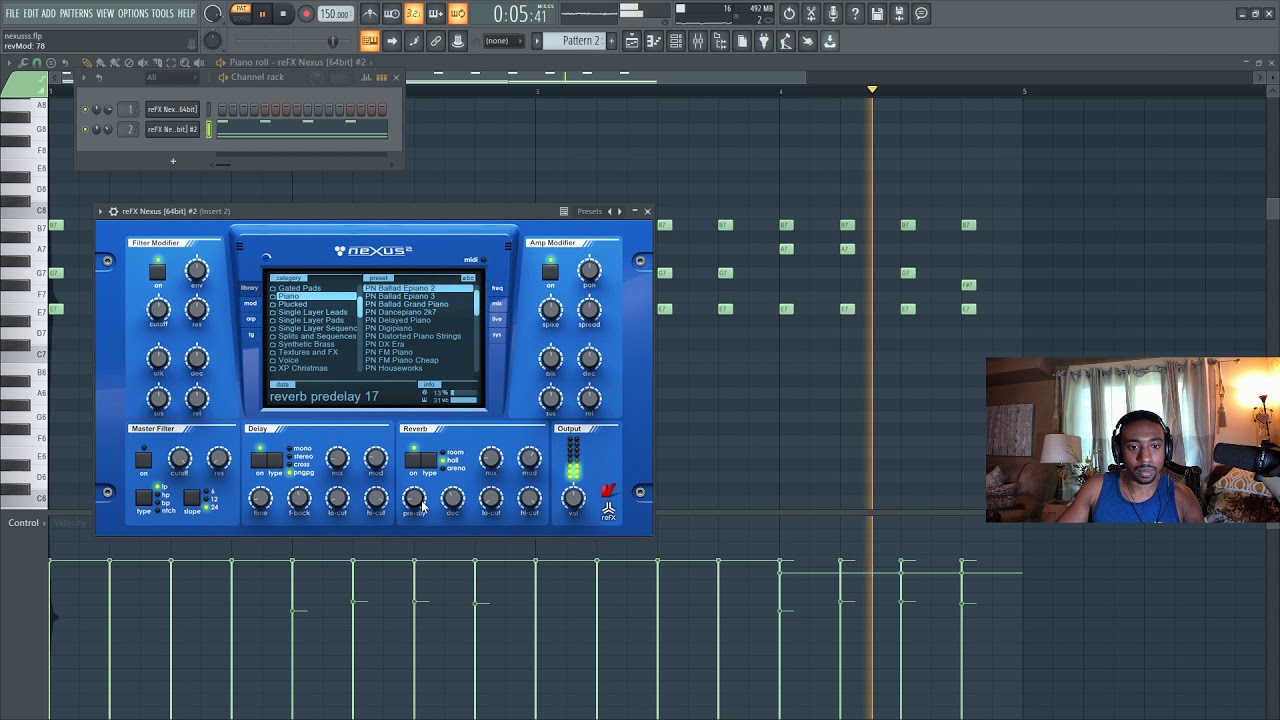Open the FILE menu
1280x720 pixels.
click(x=13, y=13)
